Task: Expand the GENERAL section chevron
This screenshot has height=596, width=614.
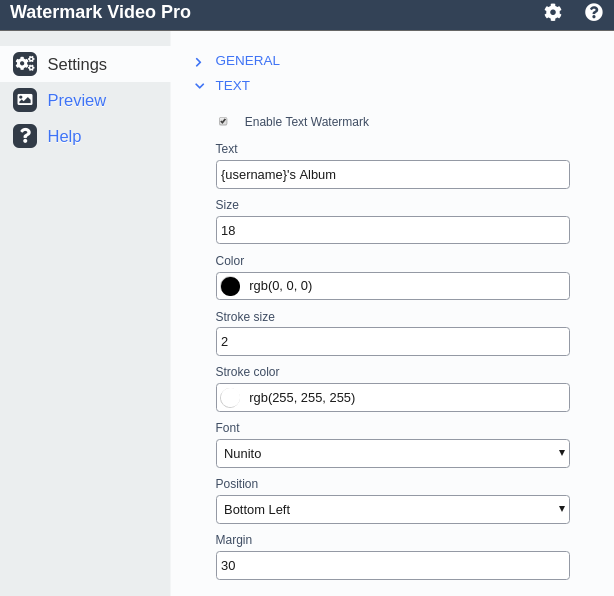Action: click(198, 61)
